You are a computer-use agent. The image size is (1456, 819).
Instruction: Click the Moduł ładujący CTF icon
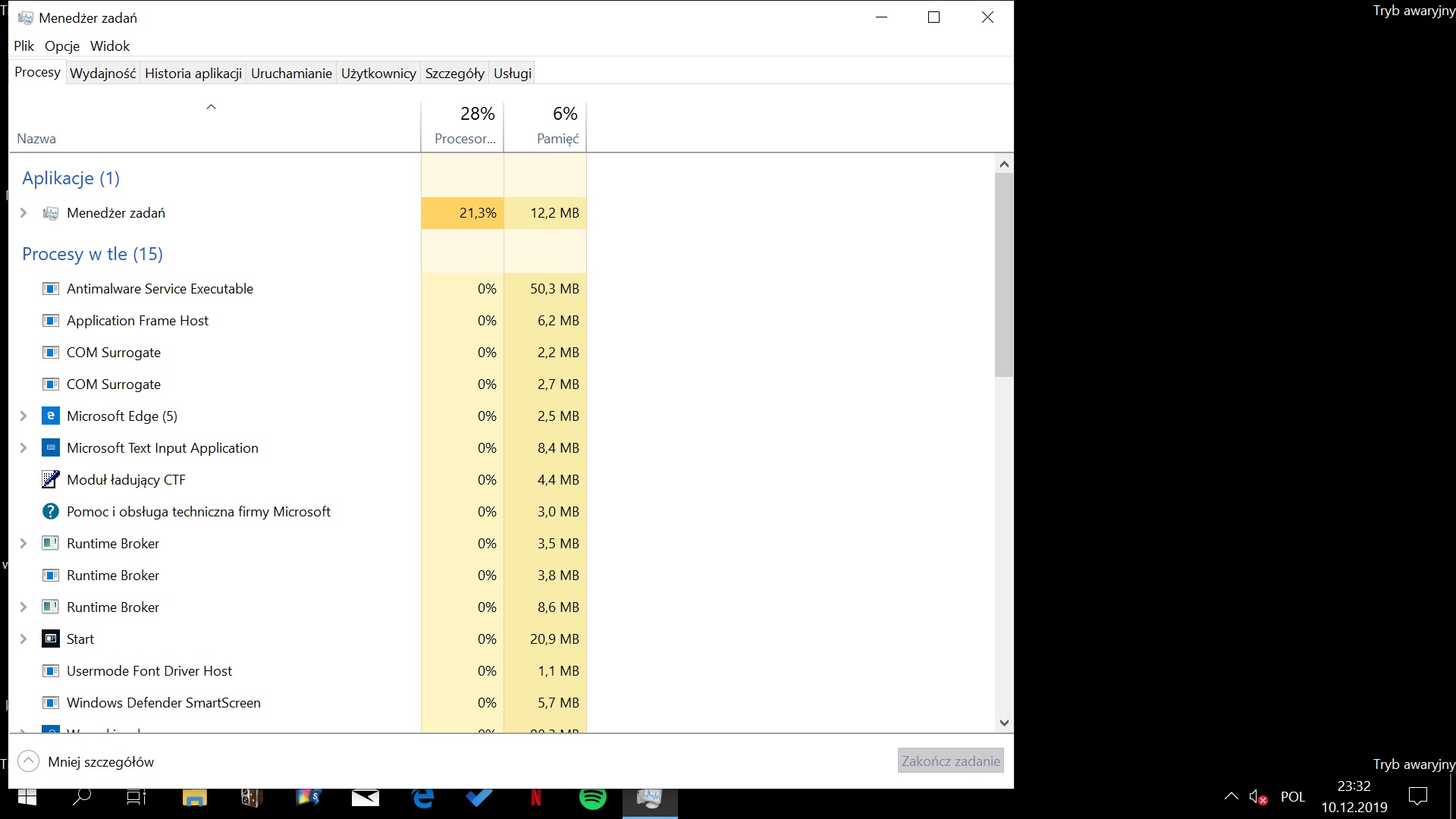click(50, 479)
